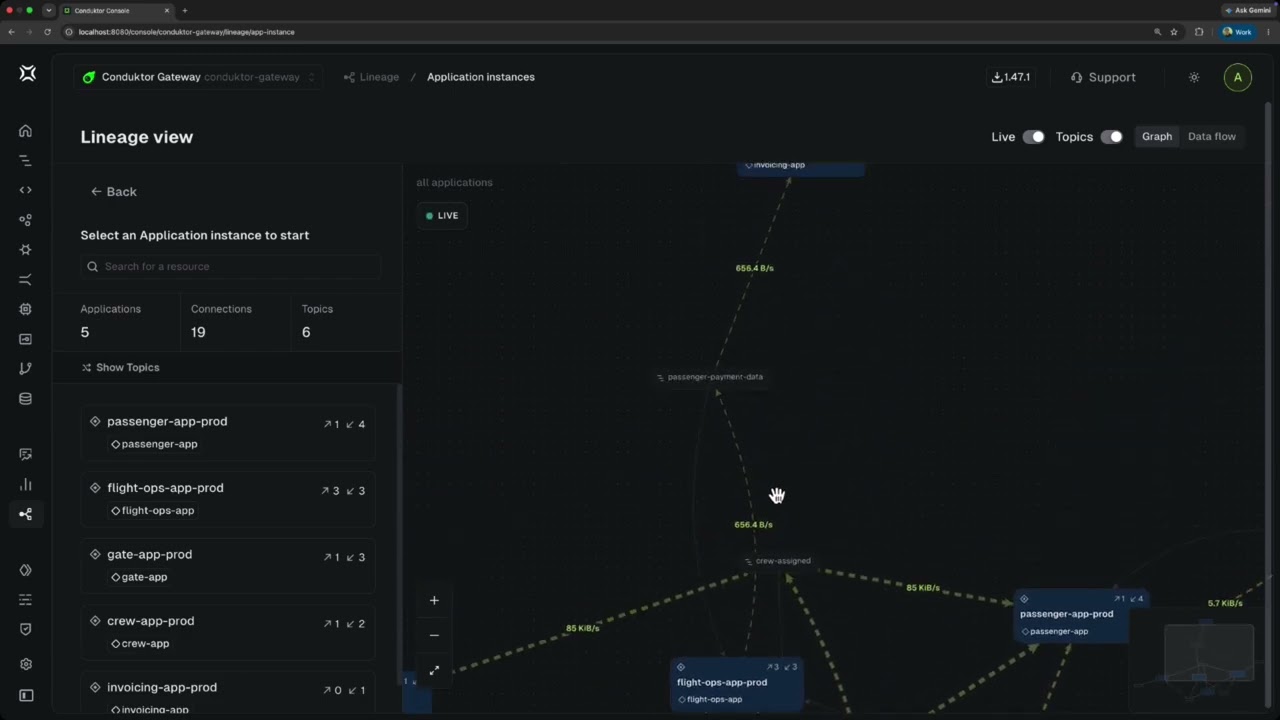Select flight-ops-app-prod in the list

(228, 499)
